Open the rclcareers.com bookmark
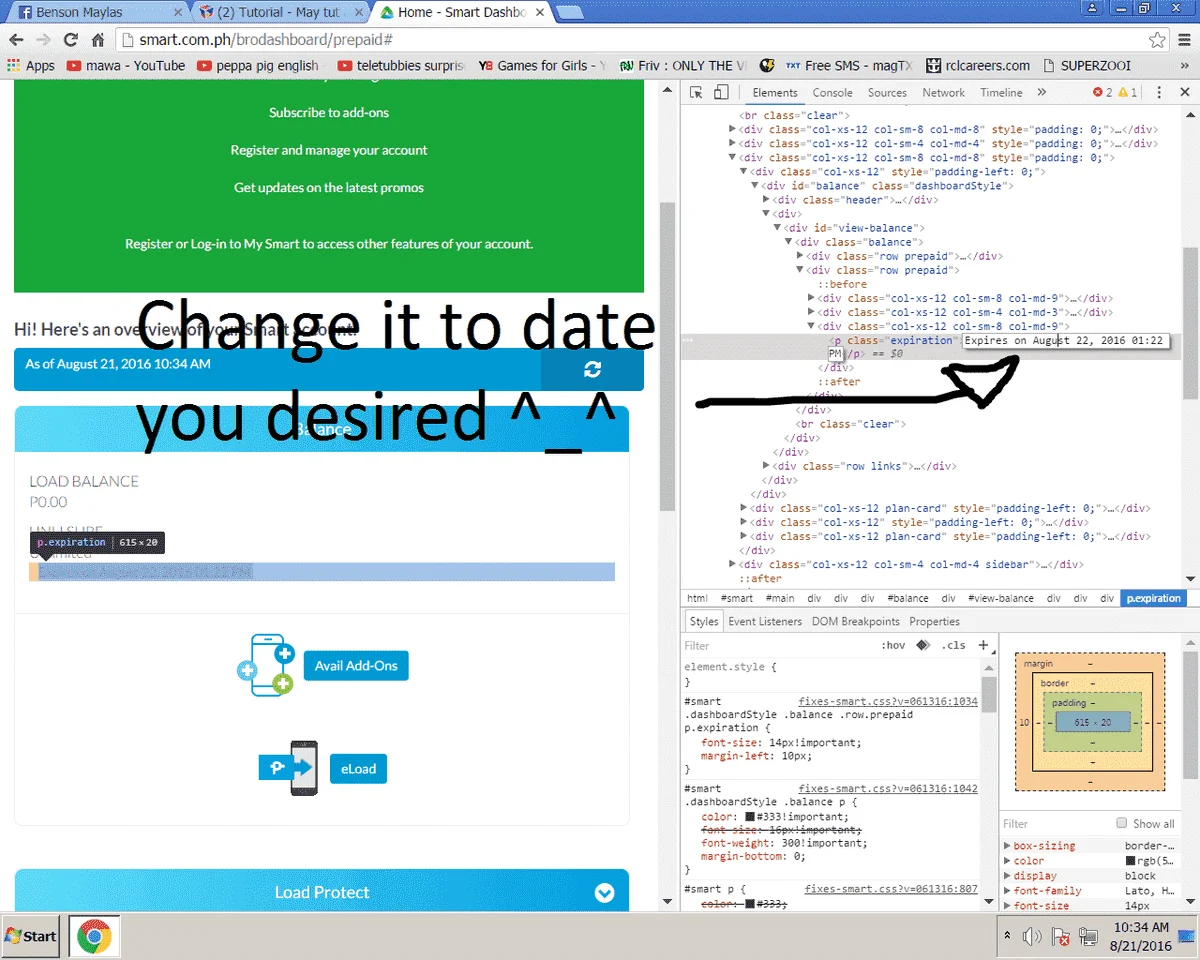1200x960 pixels. click(x=978, y=65)
